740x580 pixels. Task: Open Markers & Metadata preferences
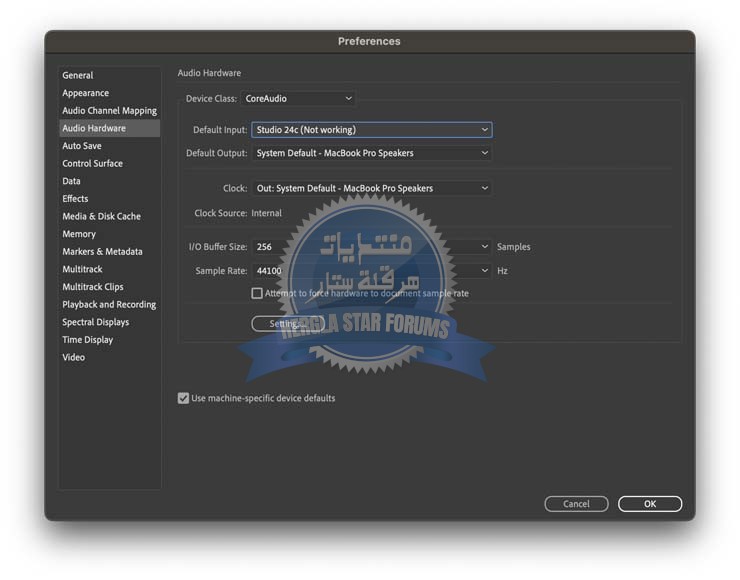click(x=102, y=252)
